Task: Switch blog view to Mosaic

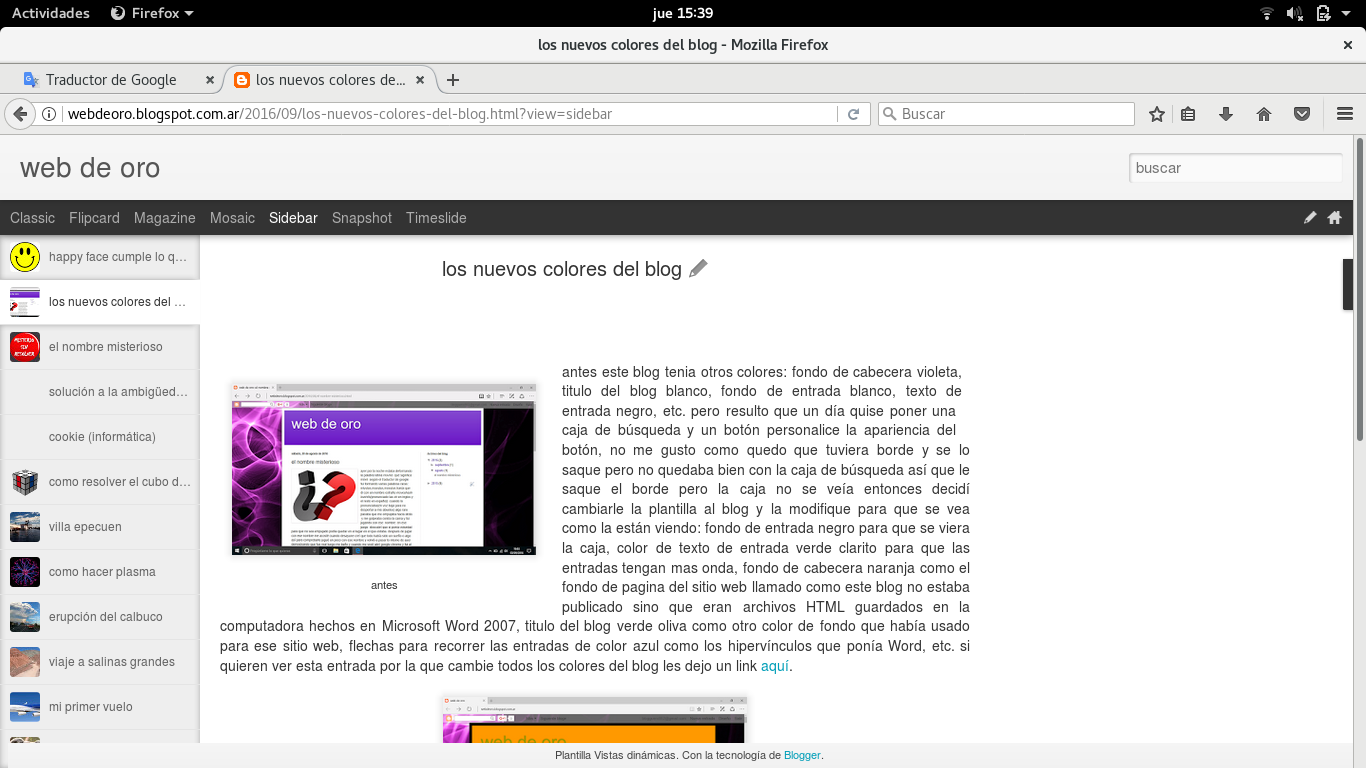Action: (x=232, y=217)
